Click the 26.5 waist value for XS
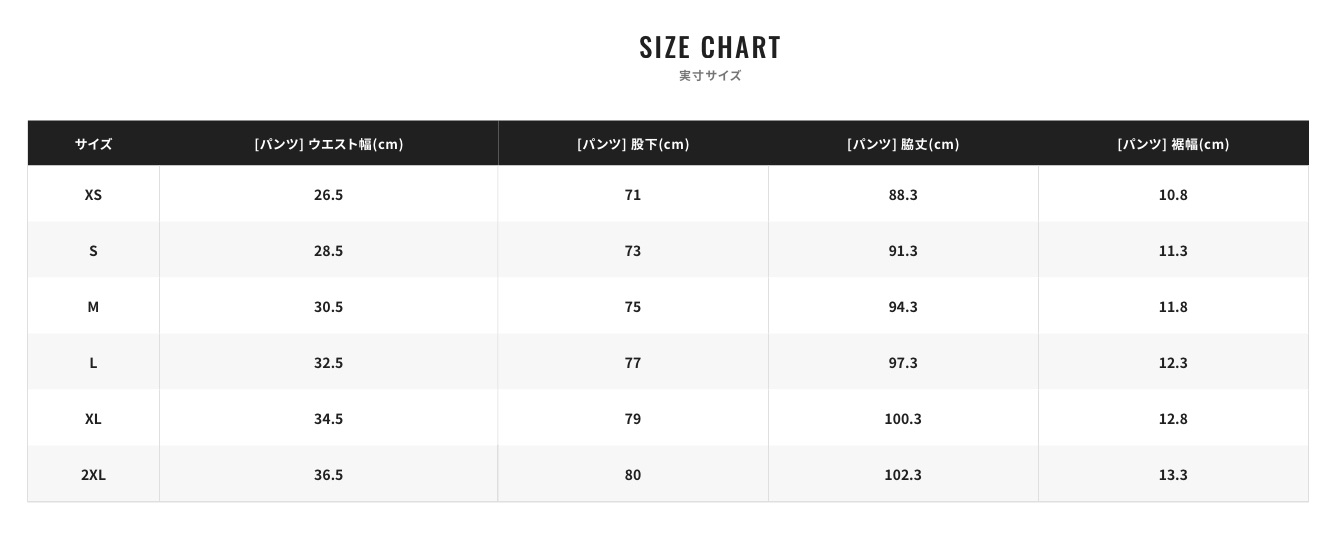Image resolution: width=1337 pixels, height=536 pixels. [328, 195]
